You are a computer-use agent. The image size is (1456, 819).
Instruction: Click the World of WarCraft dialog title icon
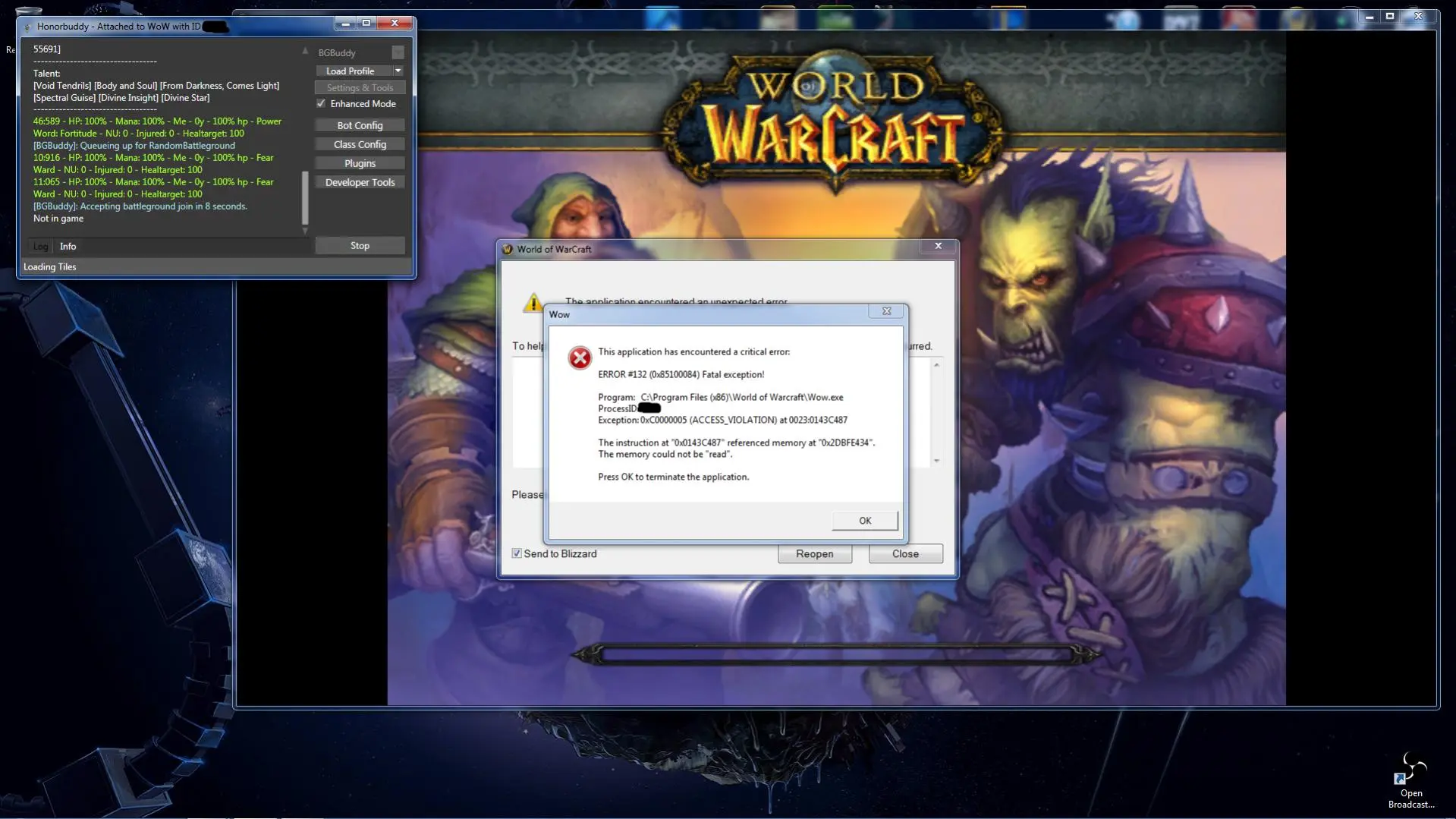pyautogui.click(x=508, y=249)
